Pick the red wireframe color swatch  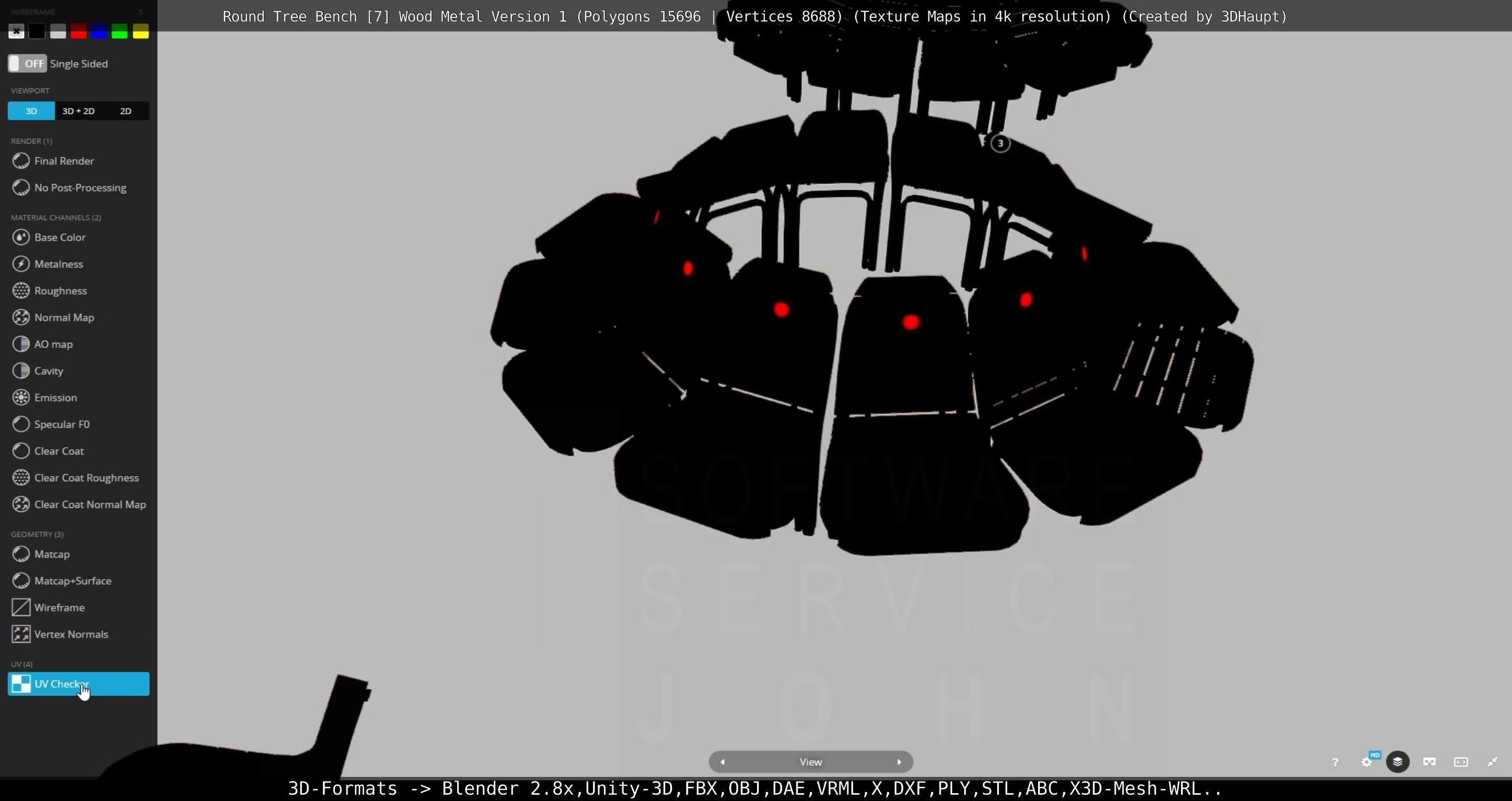tap(78, 31)
